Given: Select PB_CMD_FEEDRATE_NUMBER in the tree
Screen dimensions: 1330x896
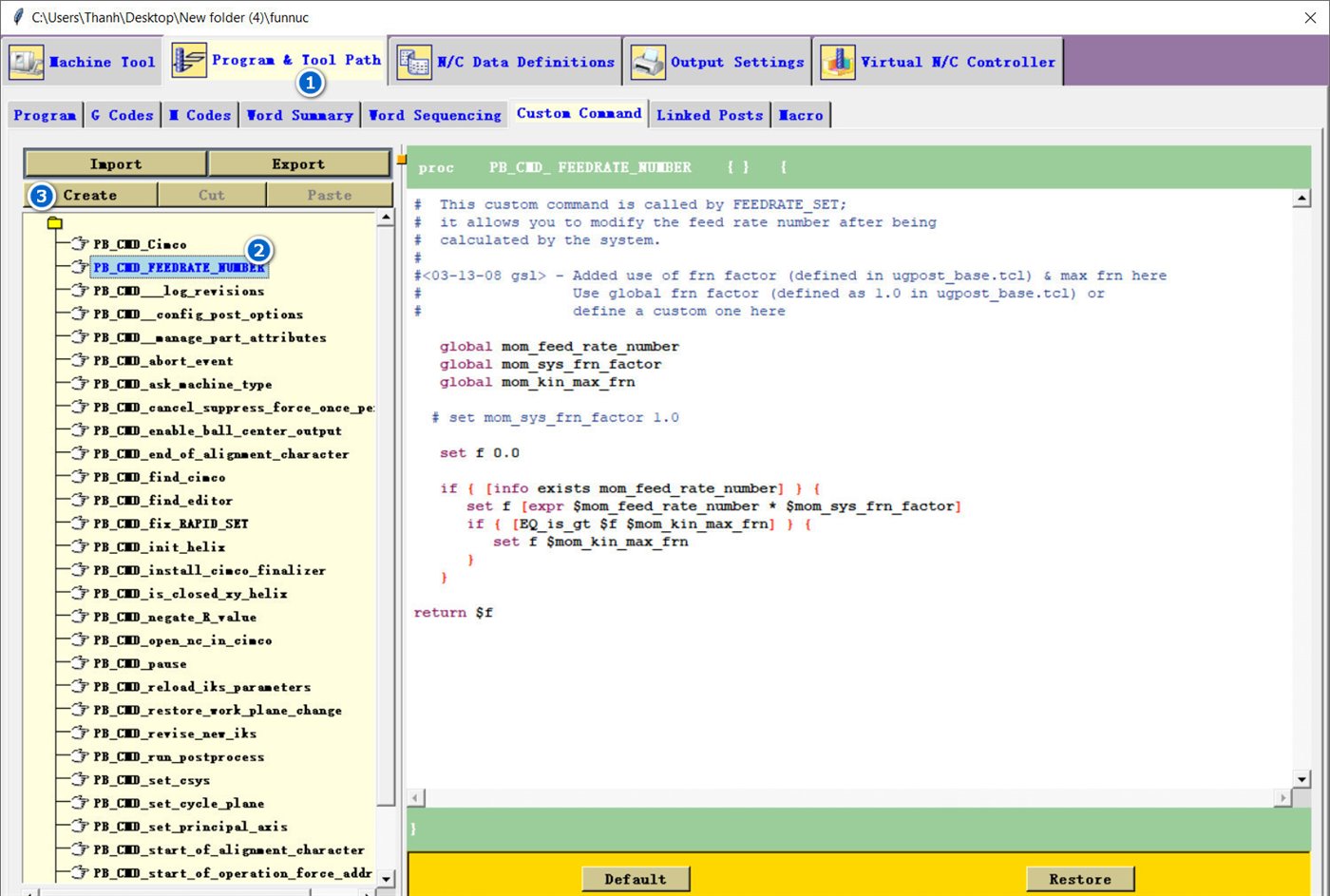Looking at the screenshot, I should (179, 268).
